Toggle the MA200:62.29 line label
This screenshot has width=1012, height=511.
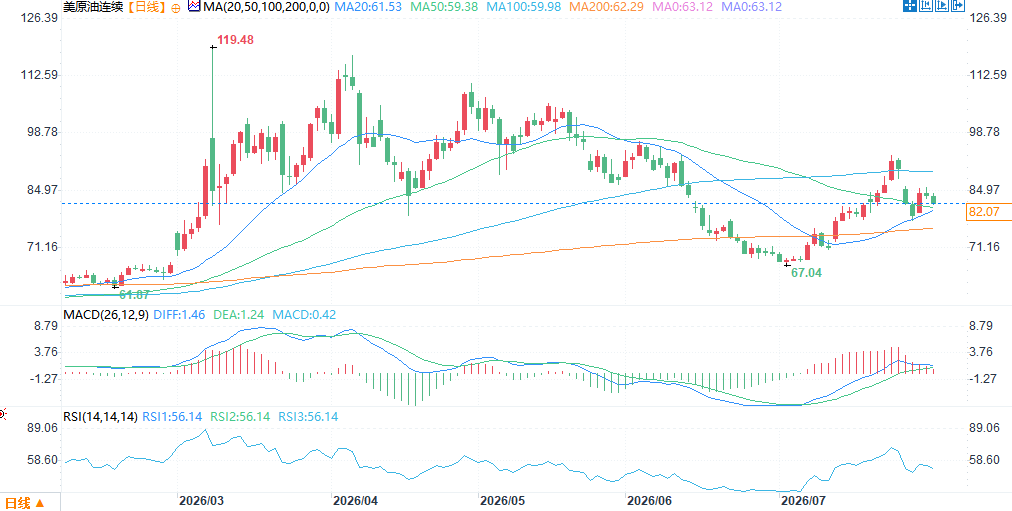(609, 7)
